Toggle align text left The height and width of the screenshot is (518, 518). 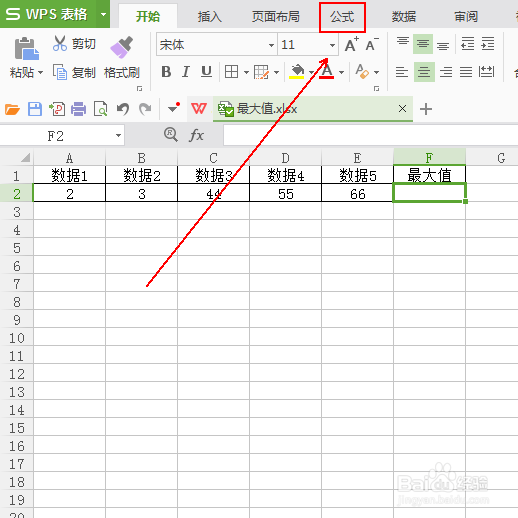click(402, 72)
